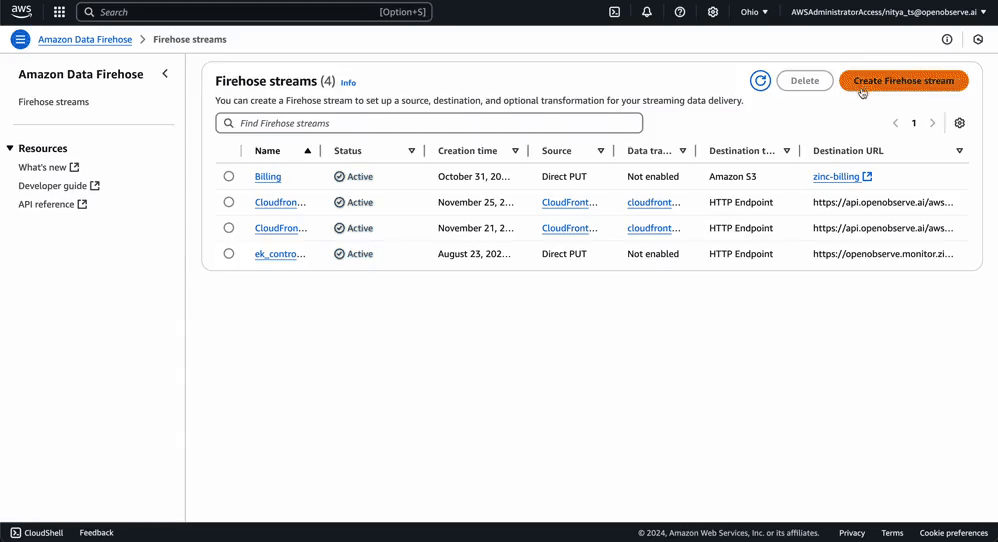Open Cookie preferences in the footer
The image size is (998, 542).
tap(953, 532)
